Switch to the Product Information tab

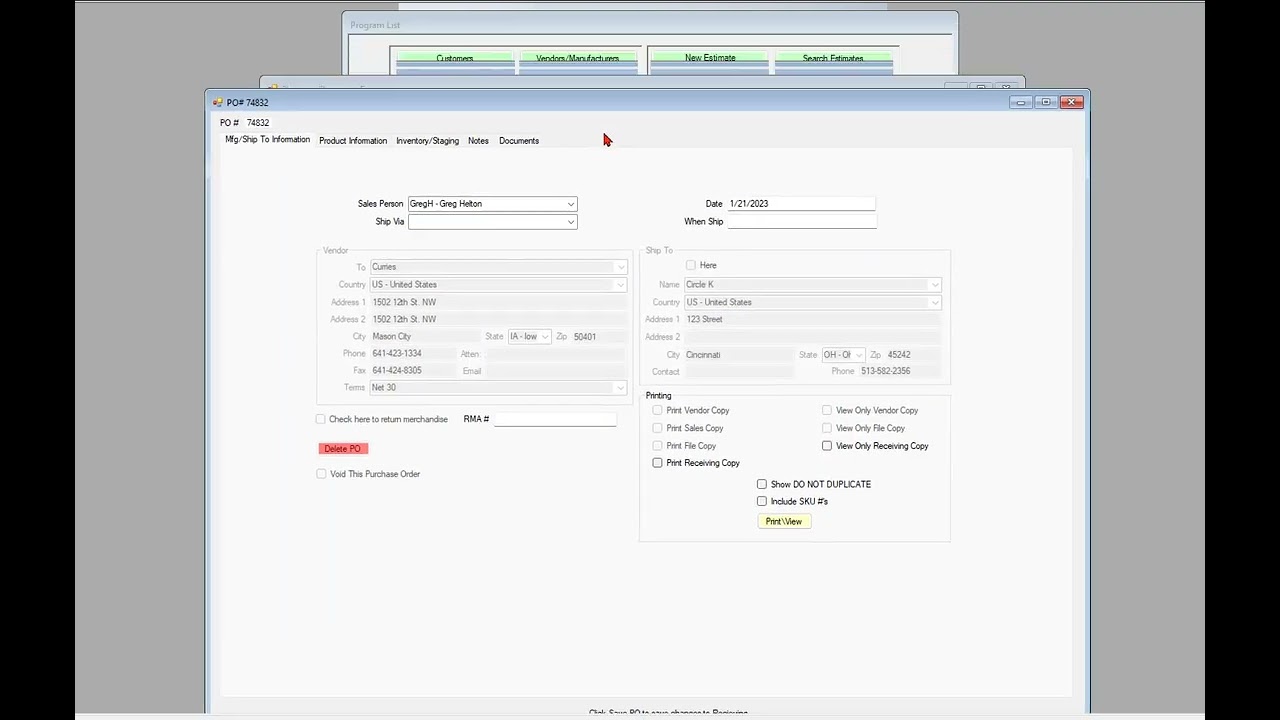(353, 141)
